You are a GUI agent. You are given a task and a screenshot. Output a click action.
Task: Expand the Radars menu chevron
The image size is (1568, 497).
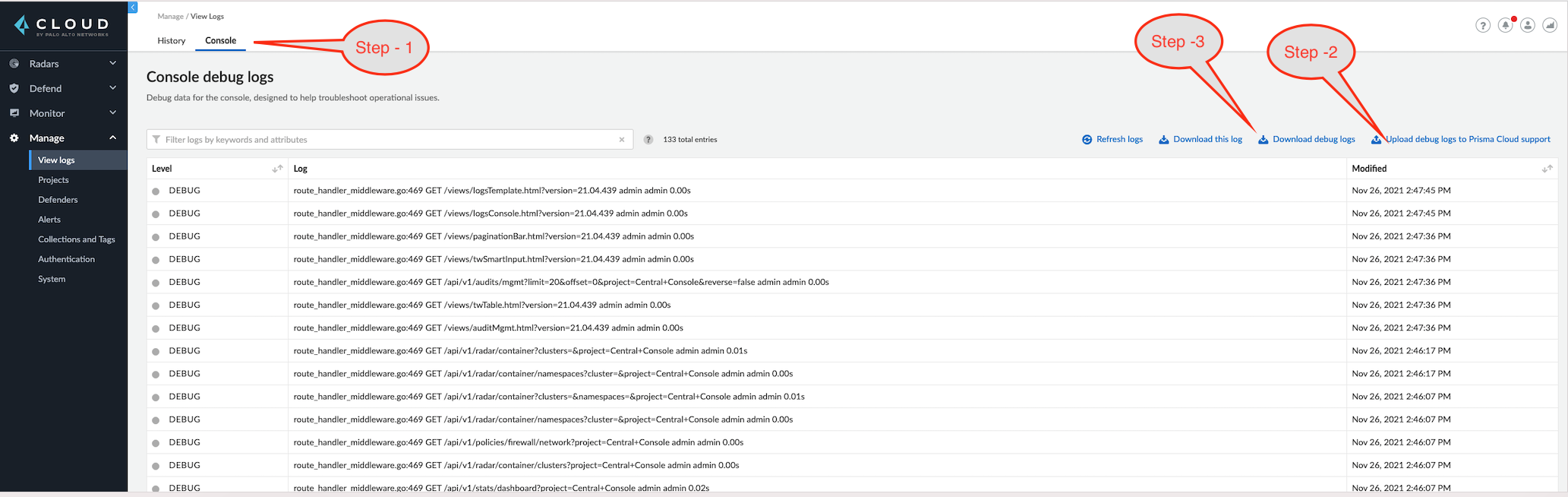pos(112,63)
